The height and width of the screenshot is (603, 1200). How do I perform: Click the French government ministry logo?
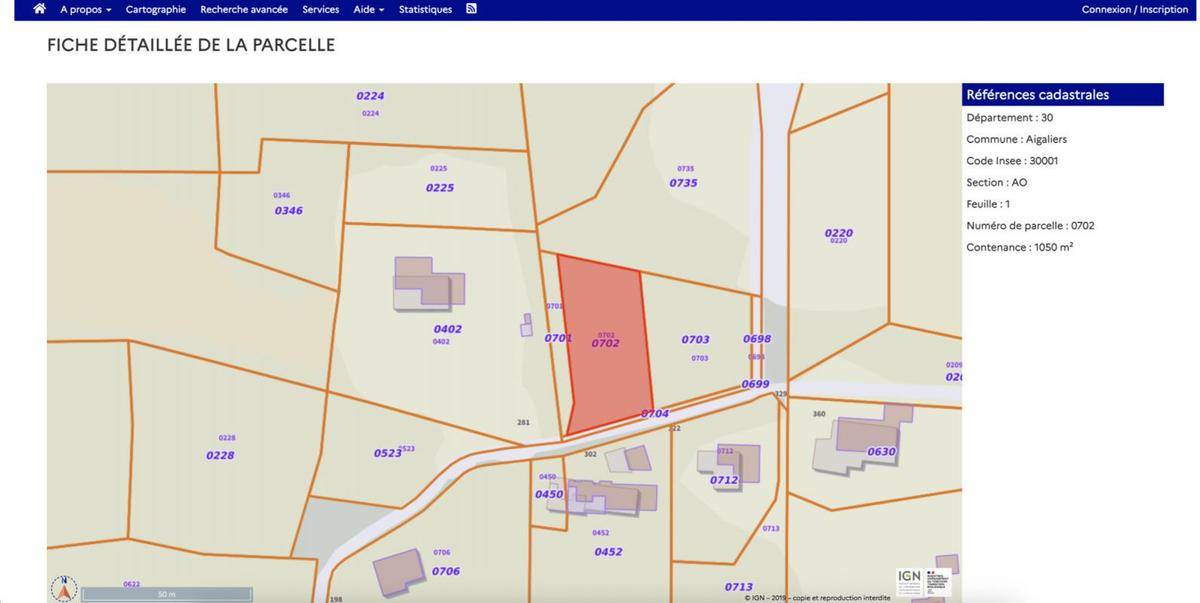938,581
